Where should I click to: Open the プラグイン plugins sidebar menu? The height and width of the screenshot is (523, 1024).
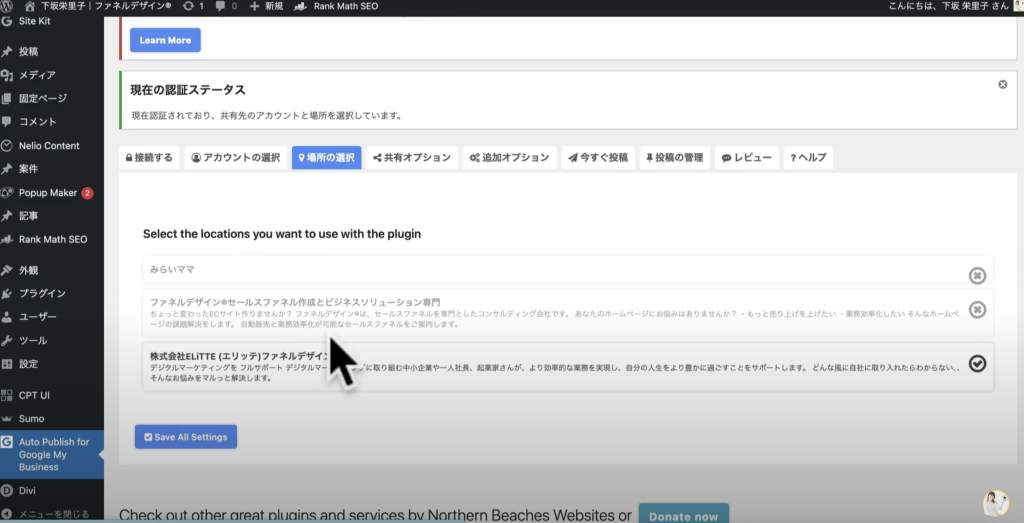click(x=42, y=293)
